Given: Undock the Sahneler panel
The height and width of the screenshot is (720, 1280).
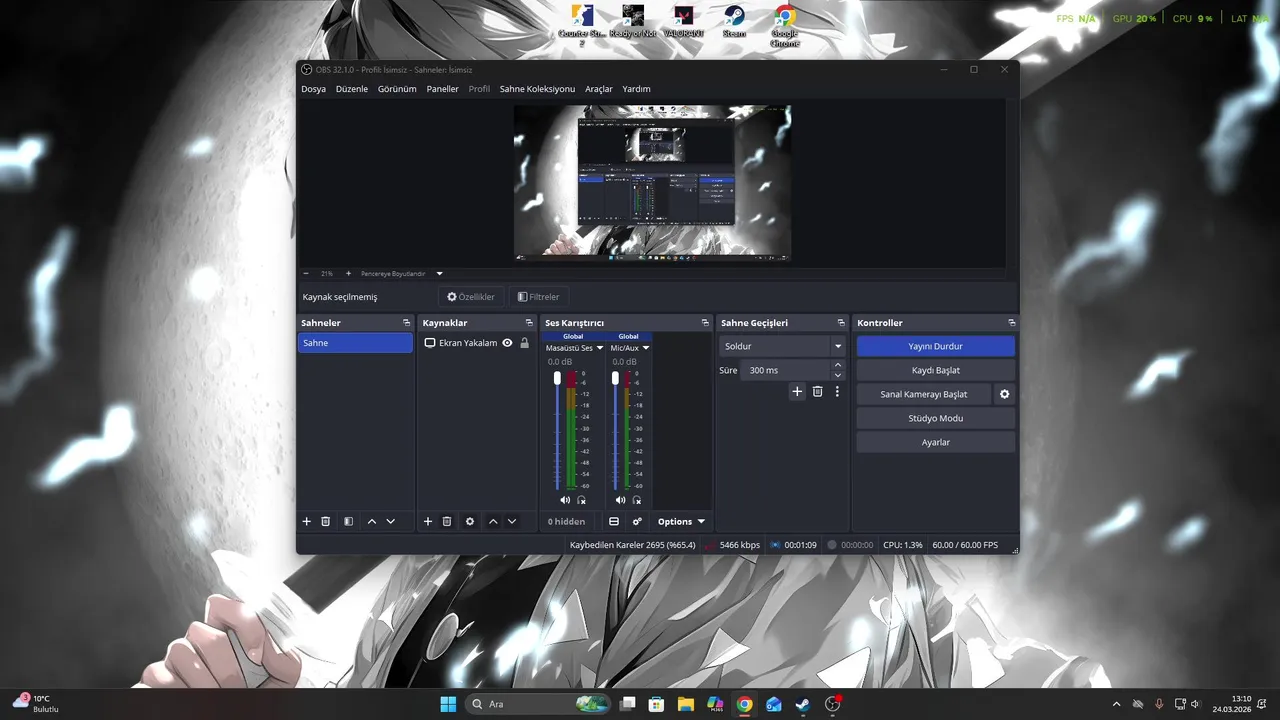Looking at the screenshot, I should click(x=406, y=323).
